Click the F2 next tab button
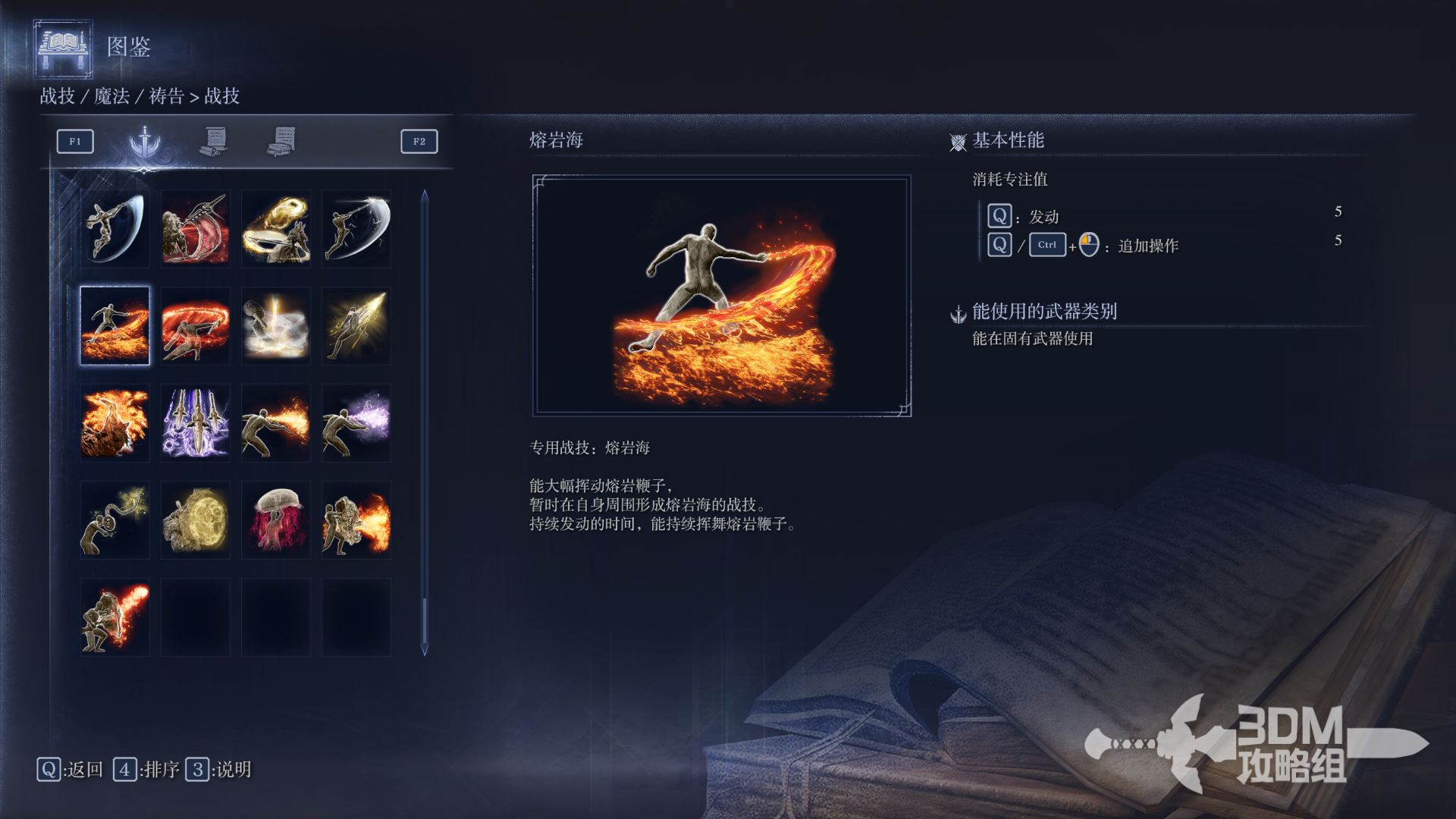The height and width of the screenshot is (819, 1456). [x=419, y=142]
